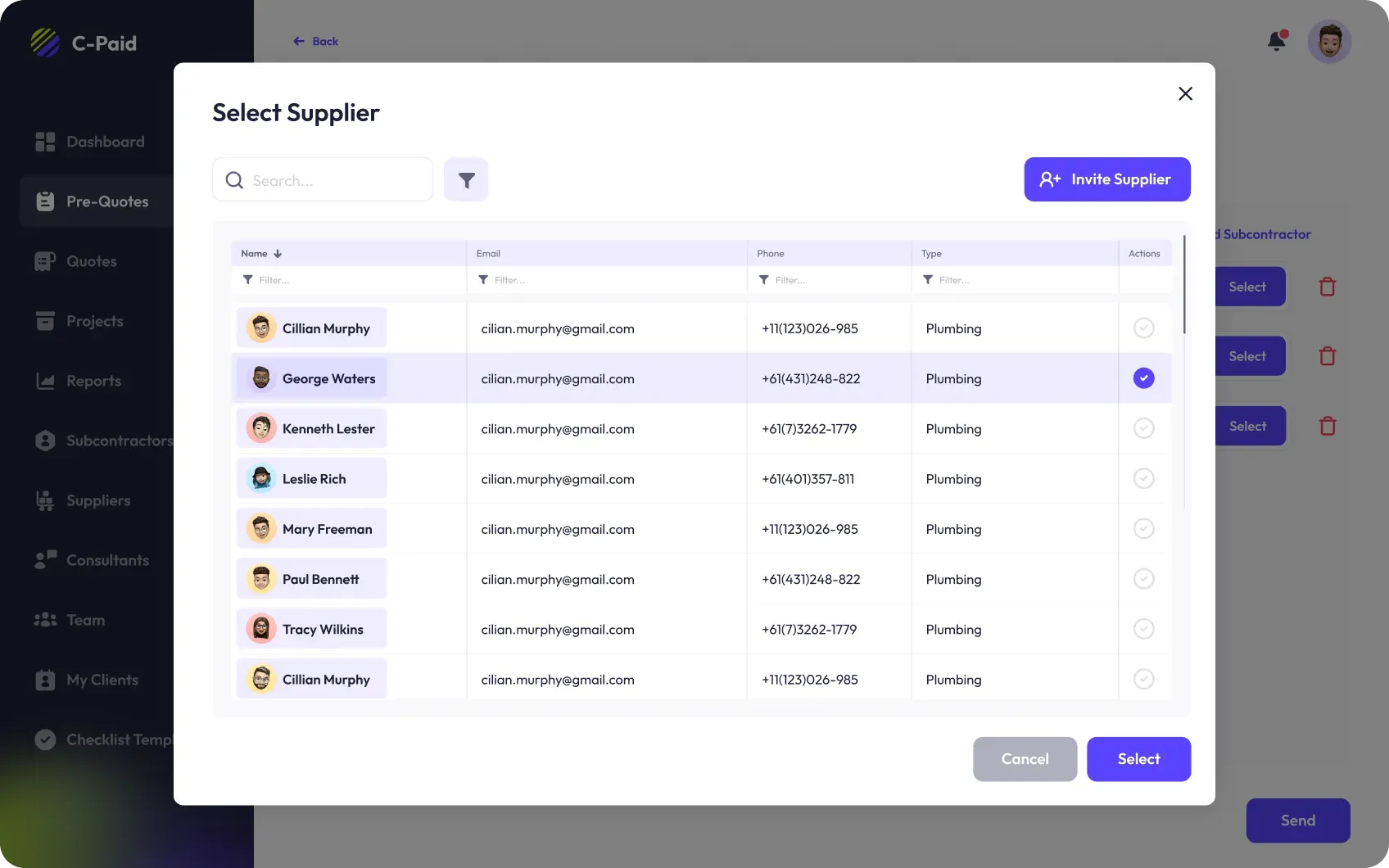Open the user profile avatar
Screen dimensions: 1389x868
pyautogui.click(x=1328, y=42)
